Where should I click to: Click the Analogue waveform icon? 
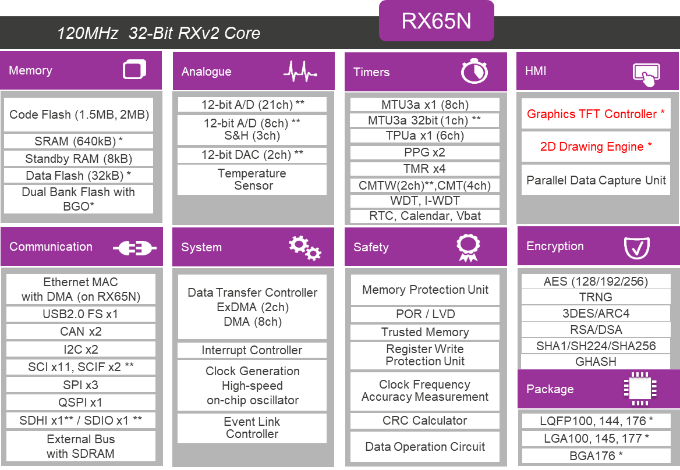tap(300, 72)
